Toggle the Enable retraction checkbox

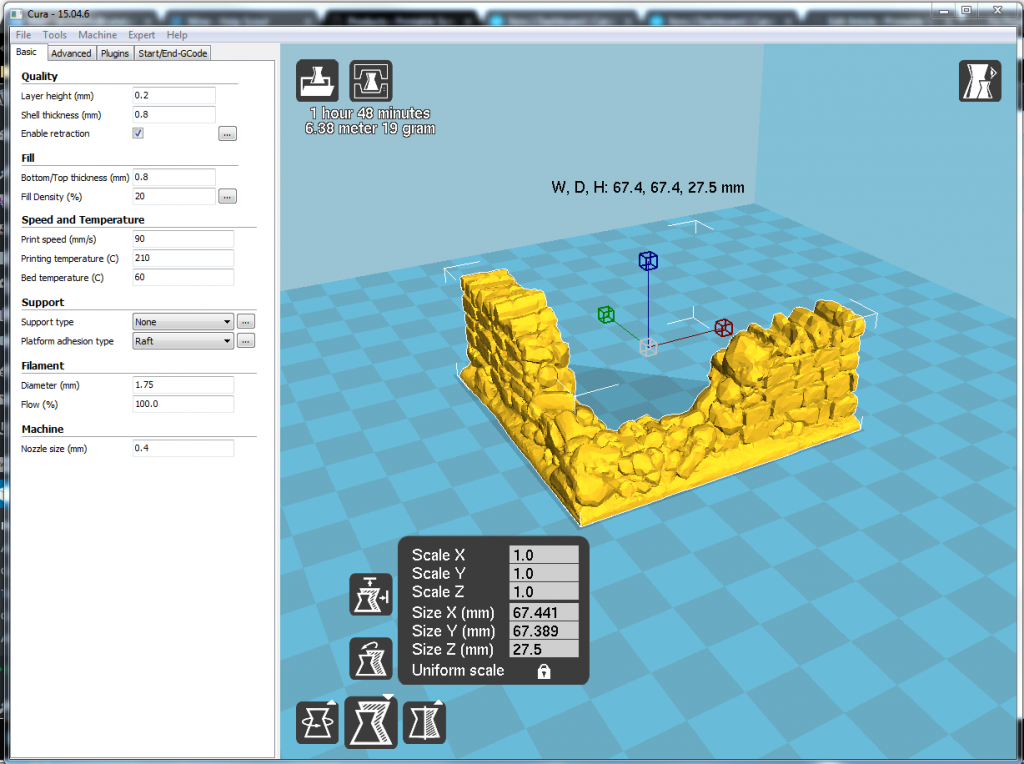click(138, 133)
